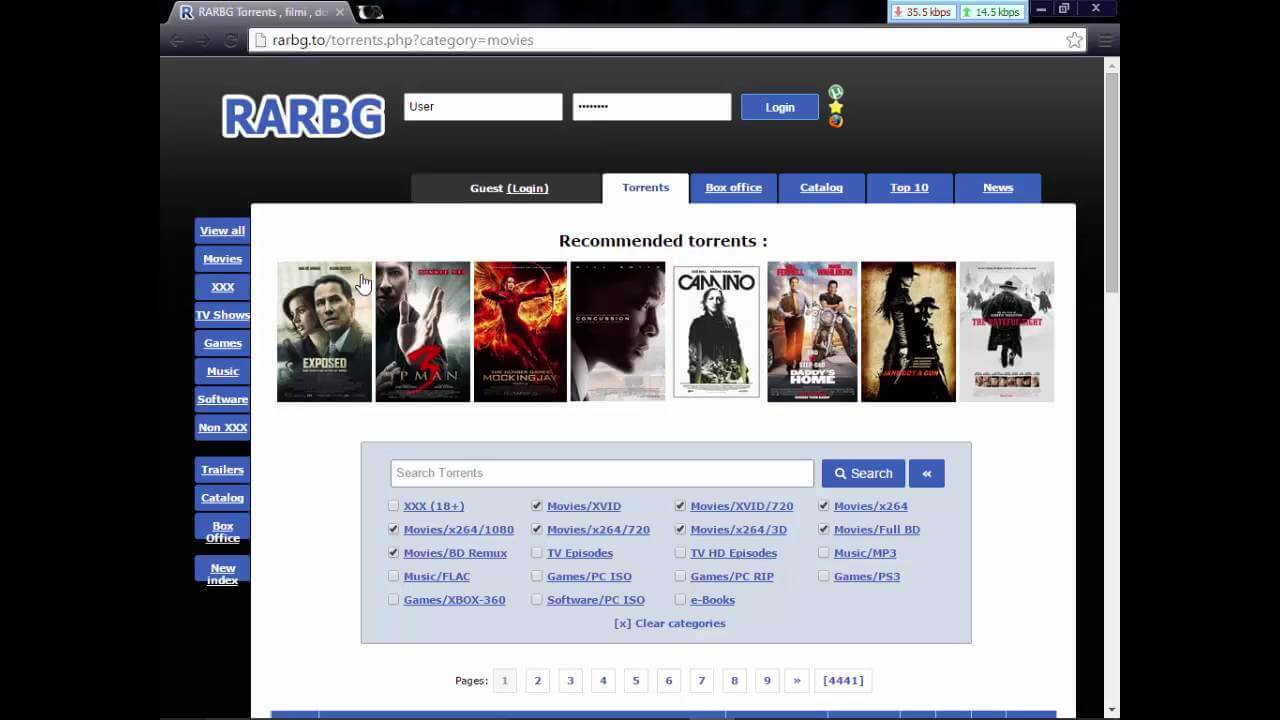Open the Daddy's Home poster

[812, 332]
